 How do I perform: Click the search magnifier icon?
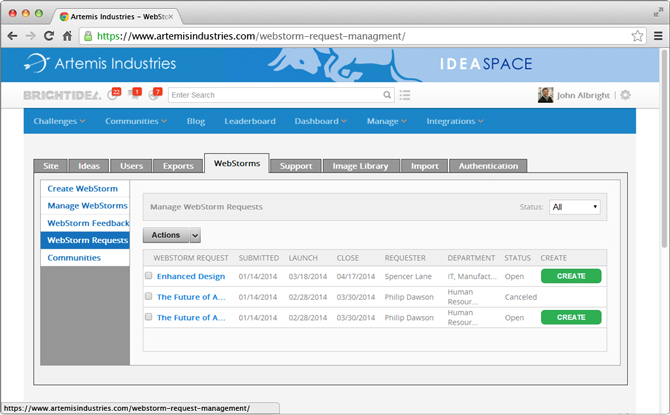click(x=387, y=95)
